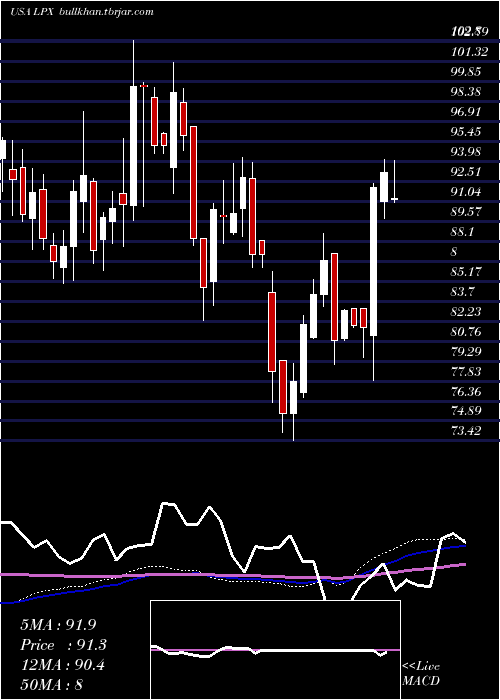Click the 88.1 price axis label
Screen dimensions: 500x700
[x=464, y=232]
